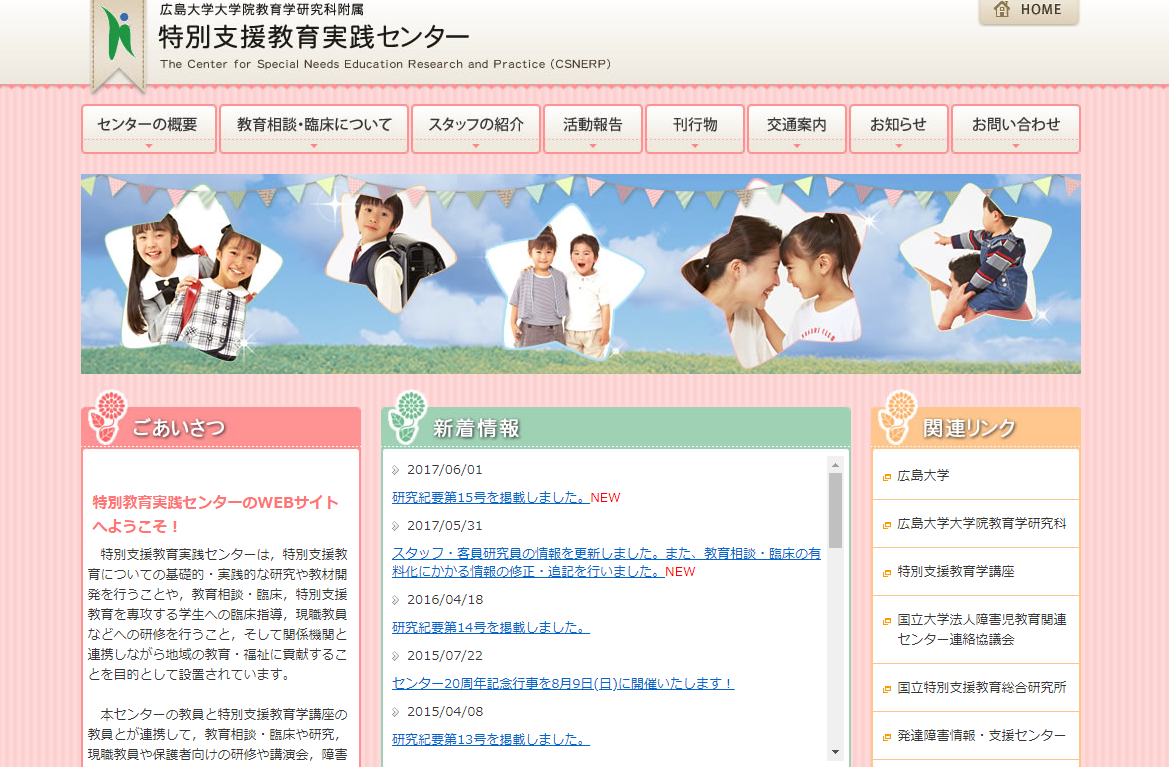This screenshot has height=767, width=1169.
Task: Visit the 広島大学 related link
Action: [x=923, y=476]
